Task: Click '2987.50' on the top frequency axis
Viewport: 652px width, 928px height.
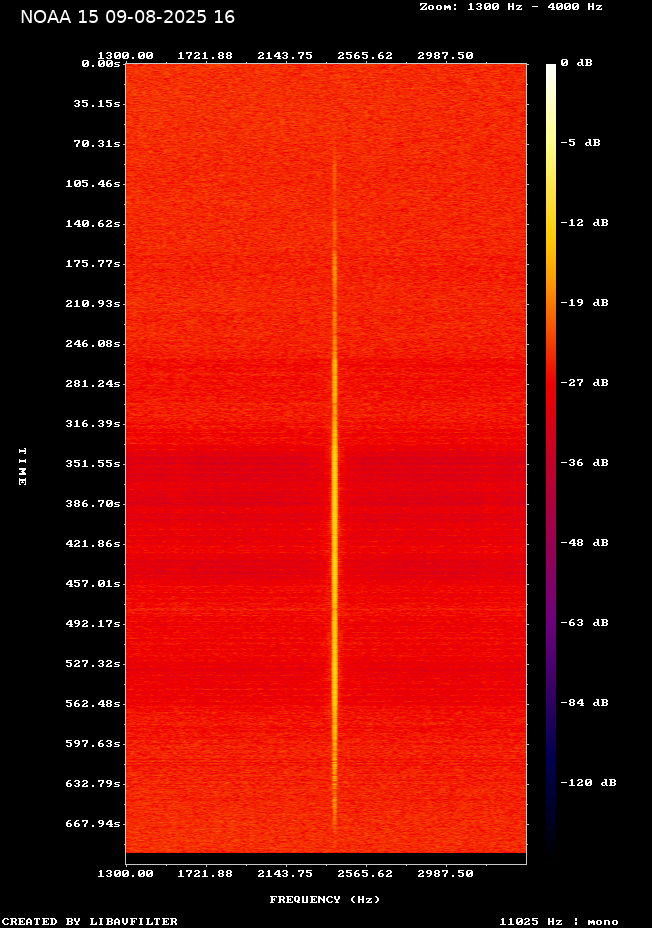Action: (x=445, y=56)
